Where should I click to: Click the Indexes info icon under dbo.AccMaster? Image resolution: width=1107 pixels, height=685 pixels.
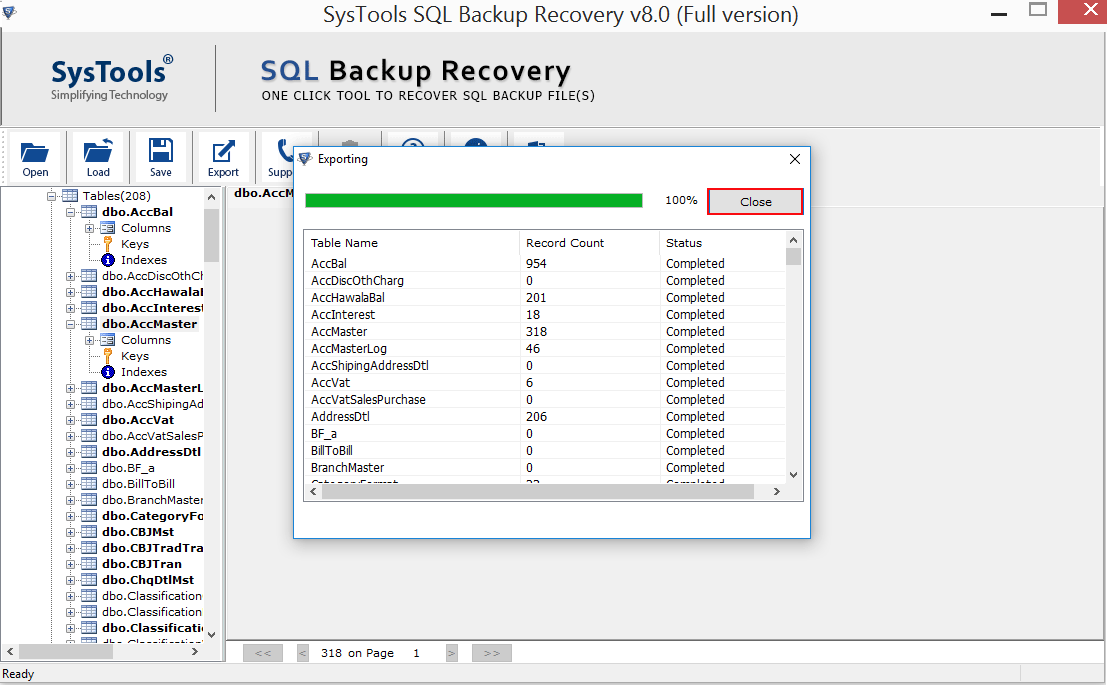point(107,372)
